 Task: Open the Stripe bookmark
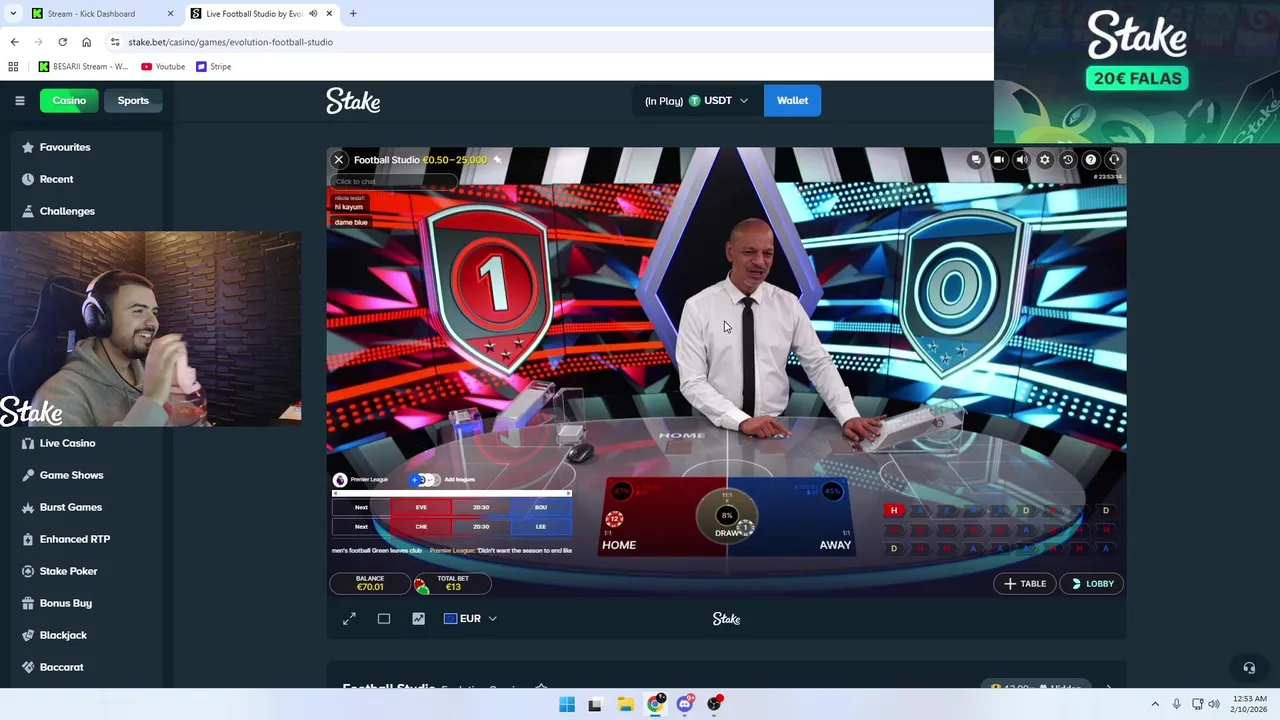(214, 67)
